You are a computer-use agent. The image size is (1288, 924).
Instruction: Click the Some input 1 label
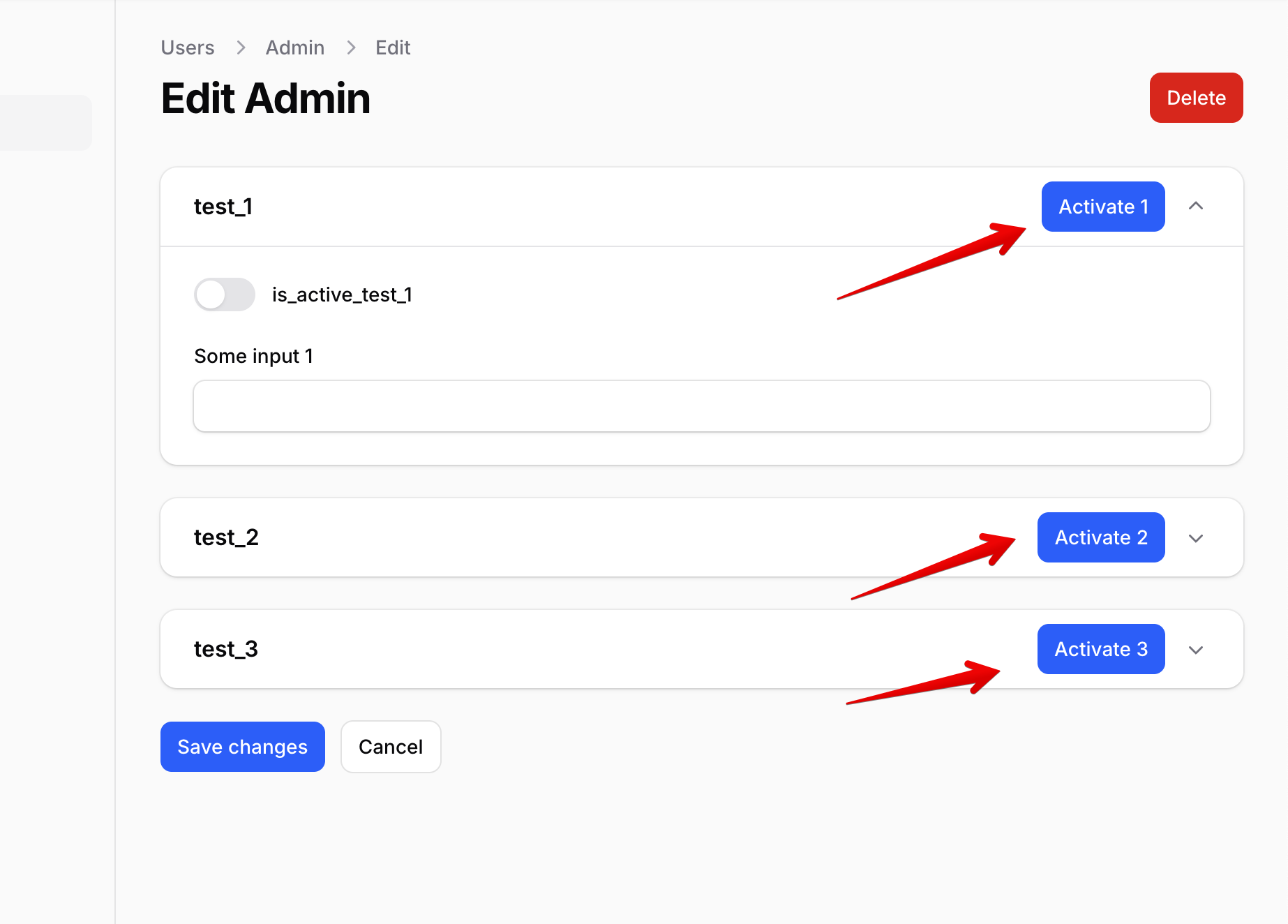tap(253, 356)
